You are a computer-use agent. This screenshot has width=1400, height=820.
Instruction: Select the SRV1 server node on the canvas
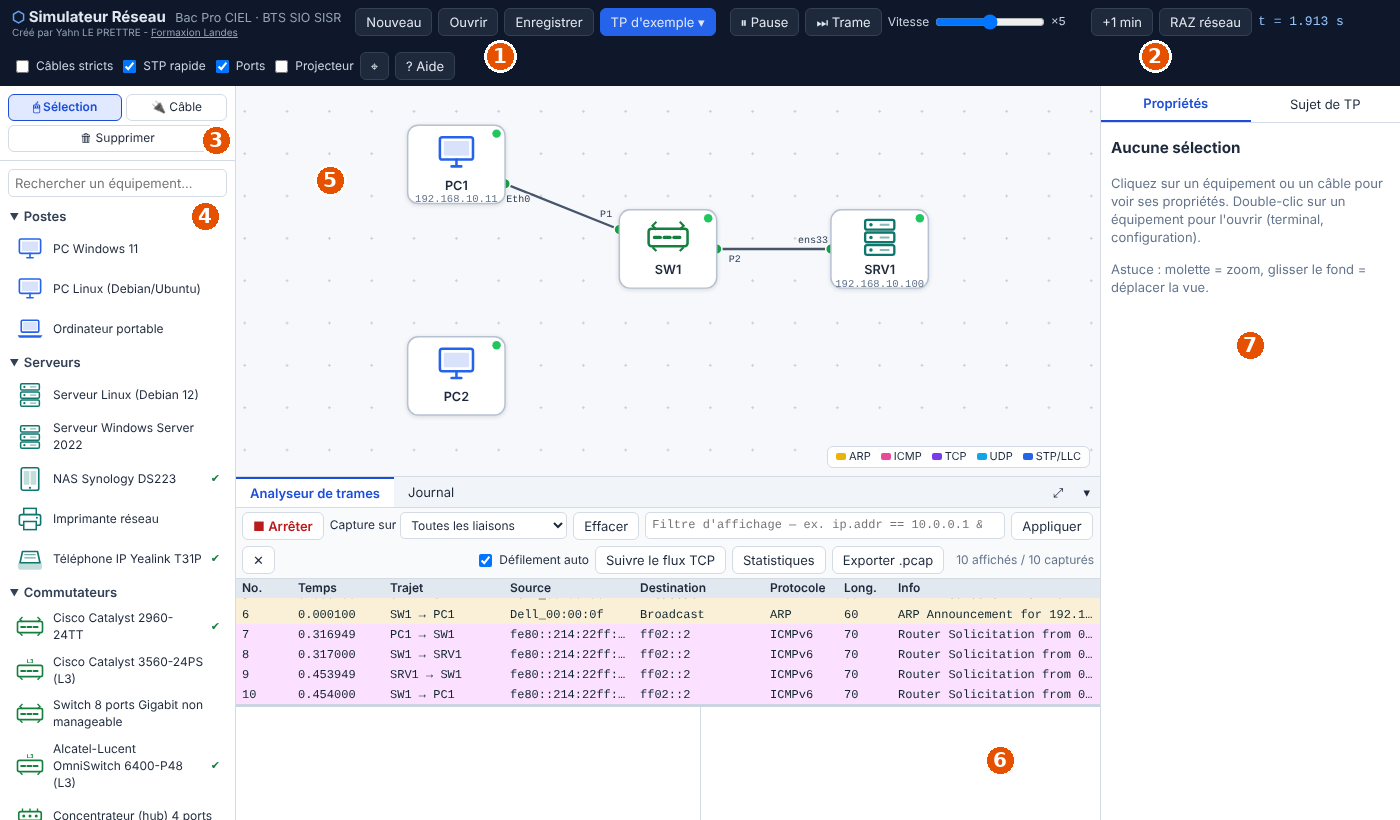tap(880, 249)
